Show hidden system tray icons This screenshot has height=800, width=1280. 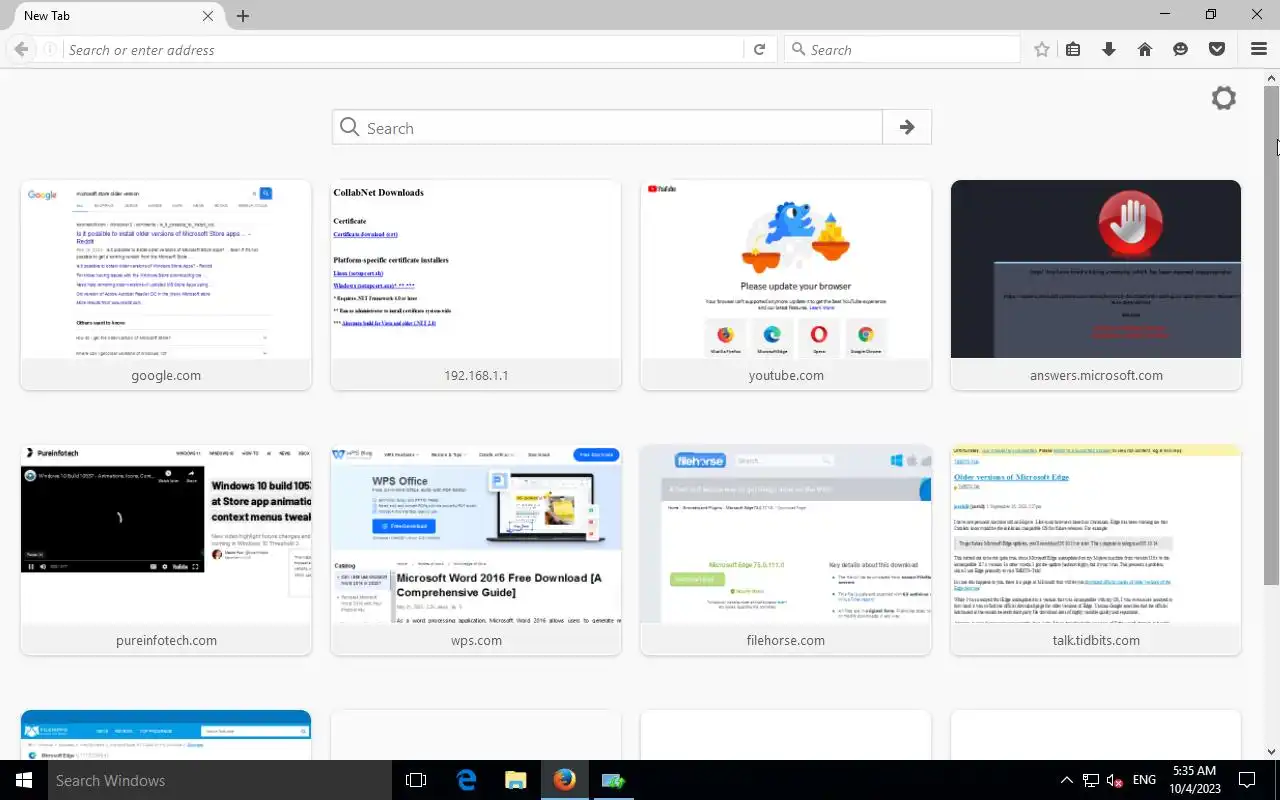point(1066,780)
